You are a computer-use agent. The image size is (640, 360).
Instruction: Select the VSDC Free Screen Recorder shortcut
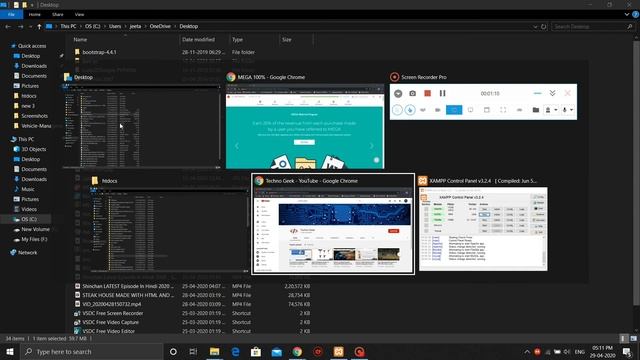coord(113,313)
